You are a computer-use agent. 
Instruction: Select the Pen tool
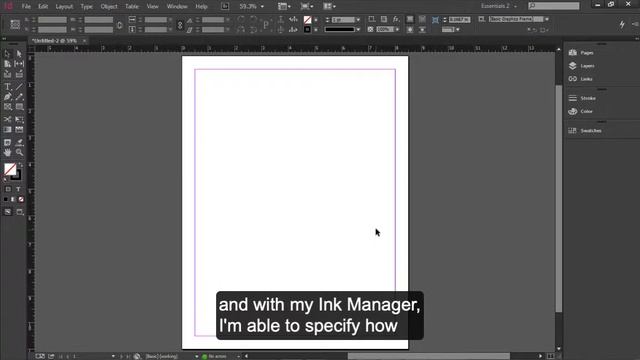pyautogui.click(x=7, y=97)
